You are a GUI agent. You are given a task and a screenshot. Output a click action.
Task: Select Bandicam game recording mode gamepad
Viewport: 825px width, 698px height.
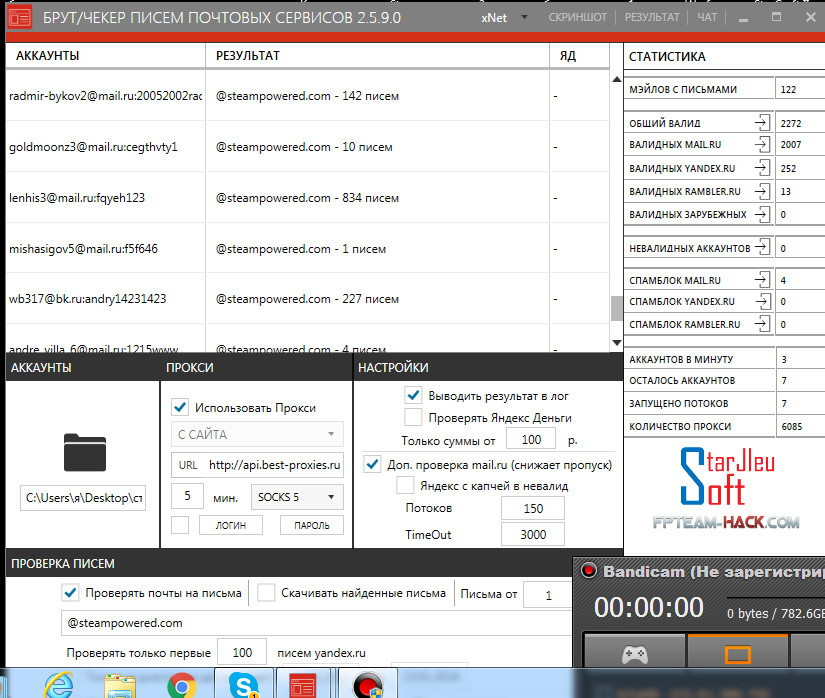635,654
